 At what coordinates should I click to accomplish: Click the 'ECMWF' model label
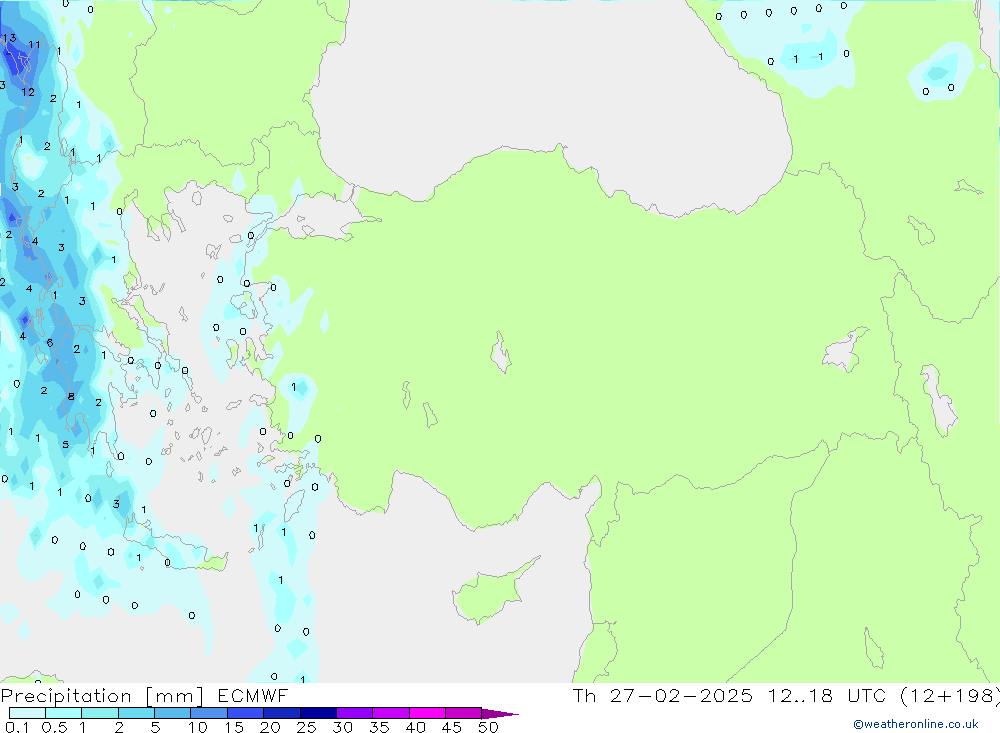coord(253,696)
